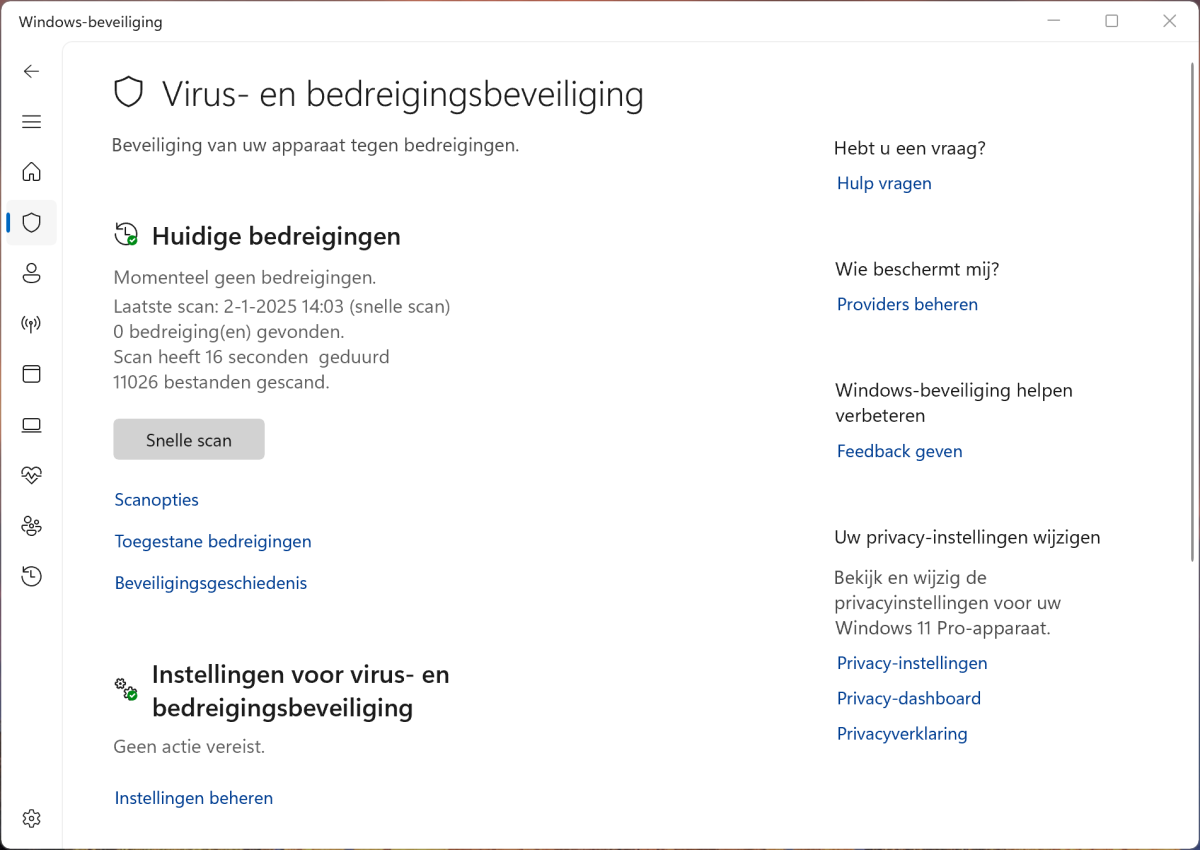Start a quick scan with Snelle scan
Viewport: 1200px width, 850px height.
(189, 440)
